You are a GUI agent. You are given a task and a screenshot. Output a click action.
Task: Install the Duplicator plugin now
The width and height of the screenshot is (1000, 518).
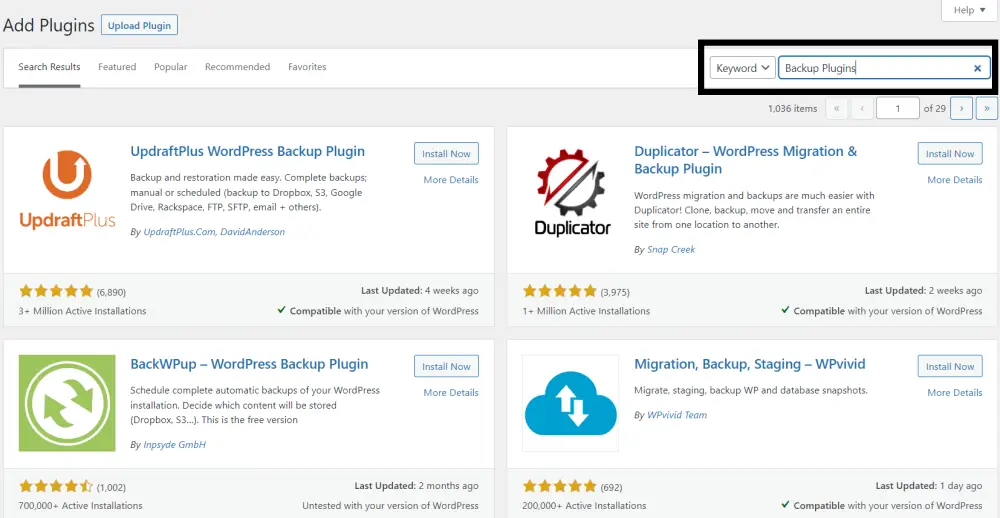[950, 154]
